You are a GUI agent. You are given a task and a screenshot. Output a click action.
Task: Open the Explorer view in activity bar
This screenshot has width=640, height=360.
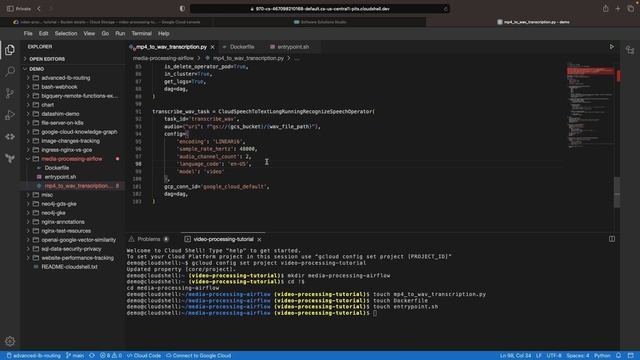tap(10, 50)
